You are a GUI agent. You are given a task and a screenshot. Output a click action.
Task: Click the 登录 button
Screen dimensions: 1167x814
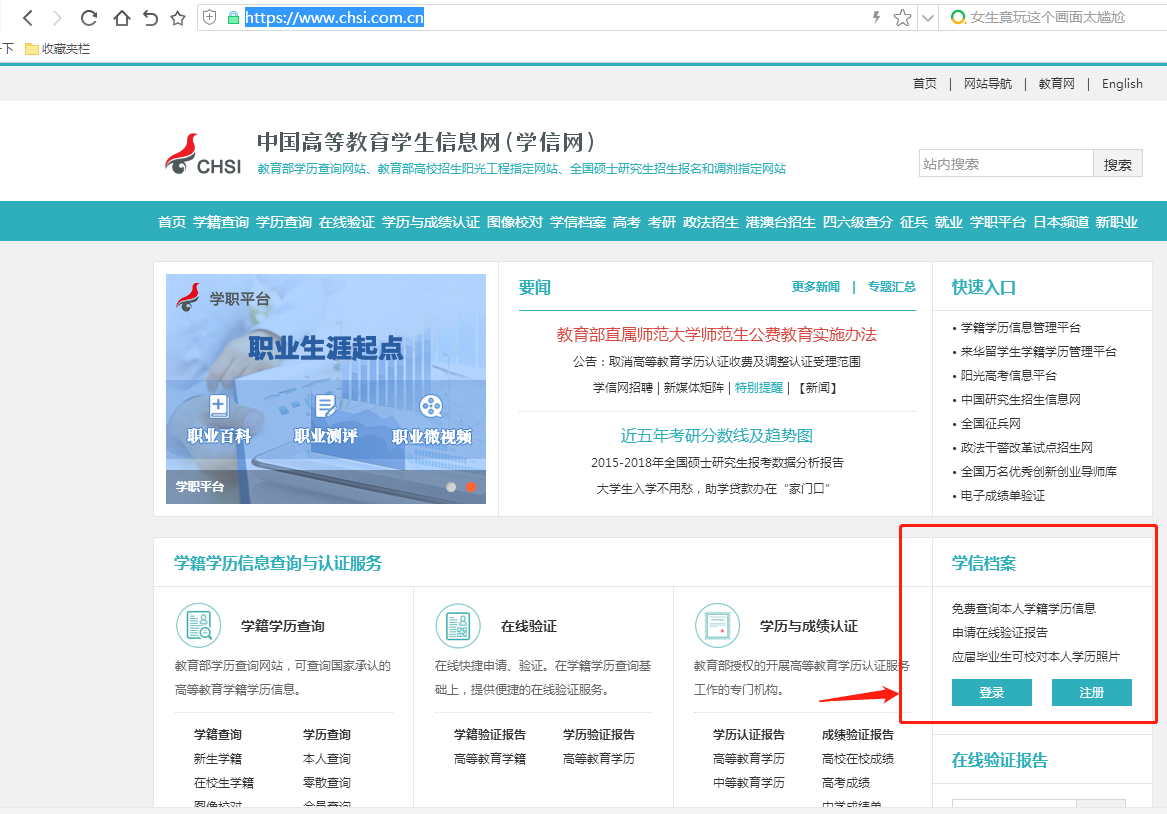(991, 693)
